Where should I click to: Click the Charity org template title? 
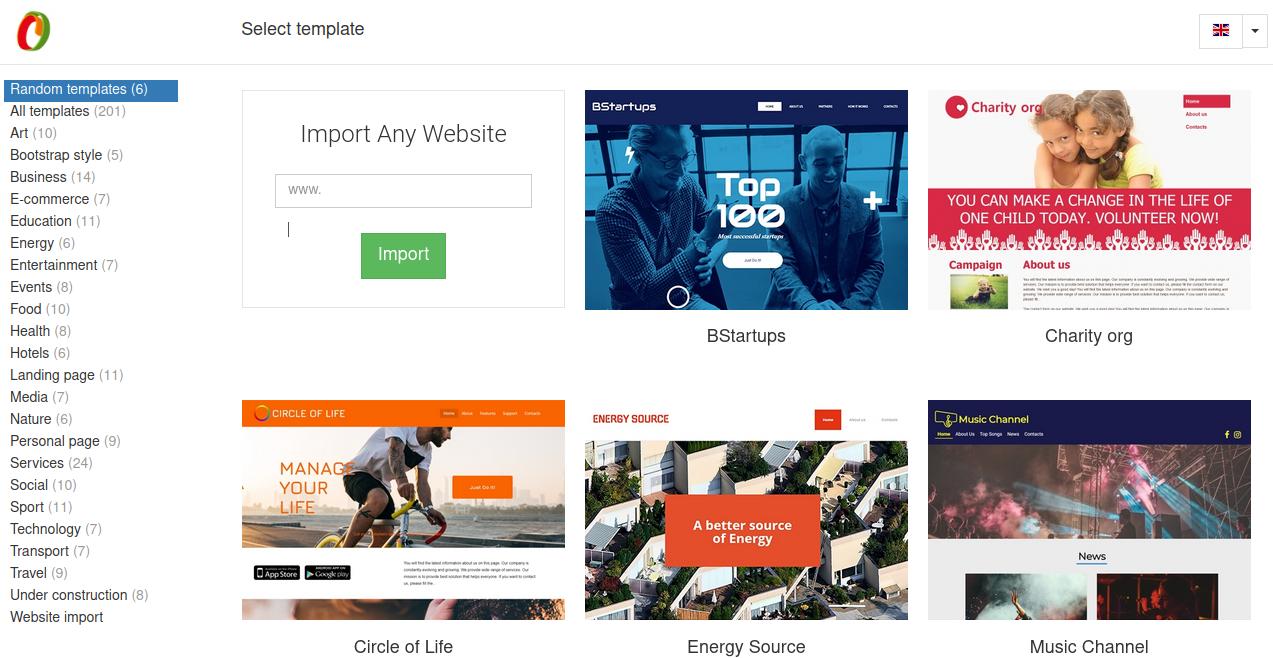coord(1089,336)
